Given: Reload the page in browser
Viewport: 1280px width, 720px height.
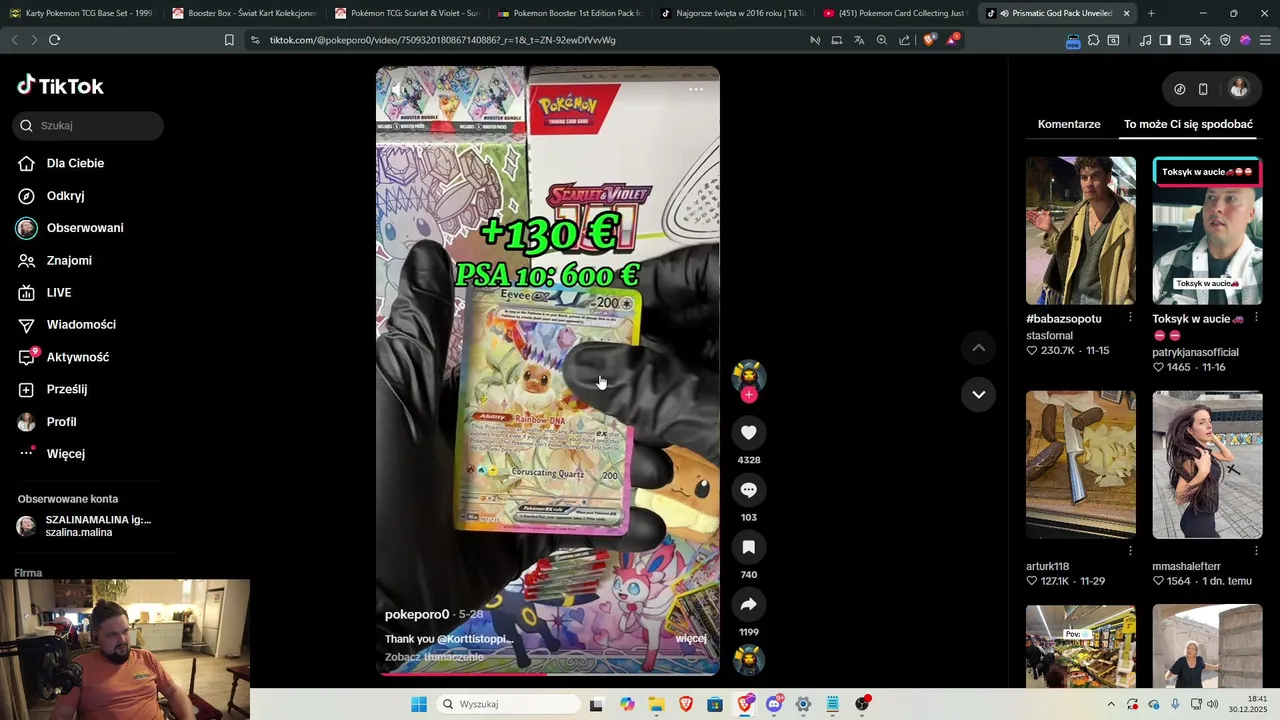Looking at the screenshot, I should (x=54, y=40).
